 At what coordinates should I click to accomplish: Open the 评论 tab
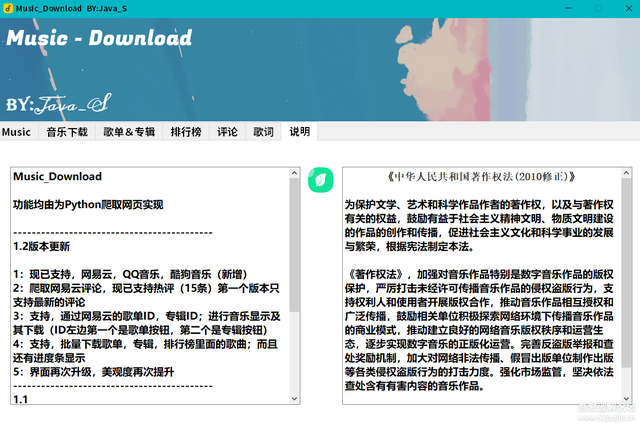[x=227, y=132]
